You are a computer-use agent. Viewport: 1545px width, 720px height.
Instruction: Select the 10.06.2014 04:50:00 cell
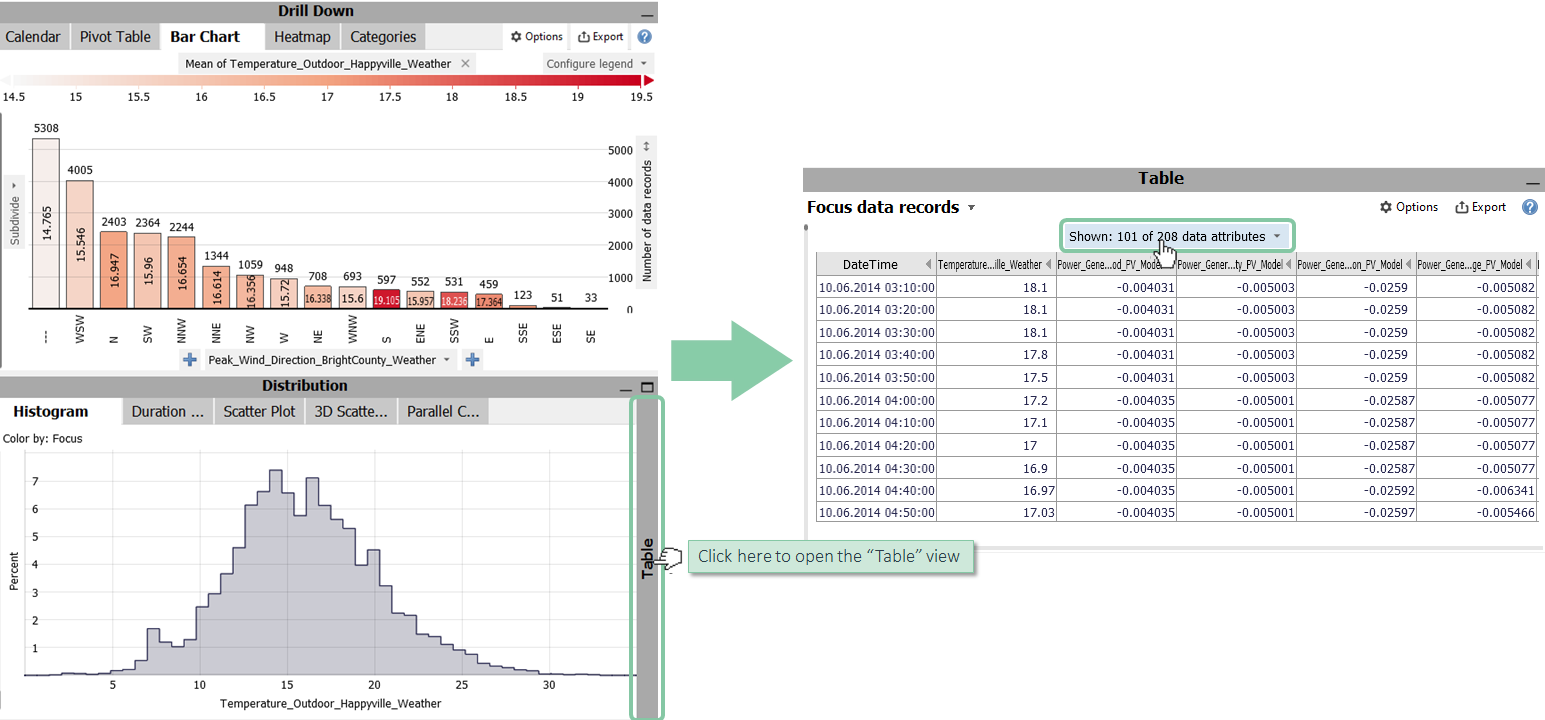[876, 512]
